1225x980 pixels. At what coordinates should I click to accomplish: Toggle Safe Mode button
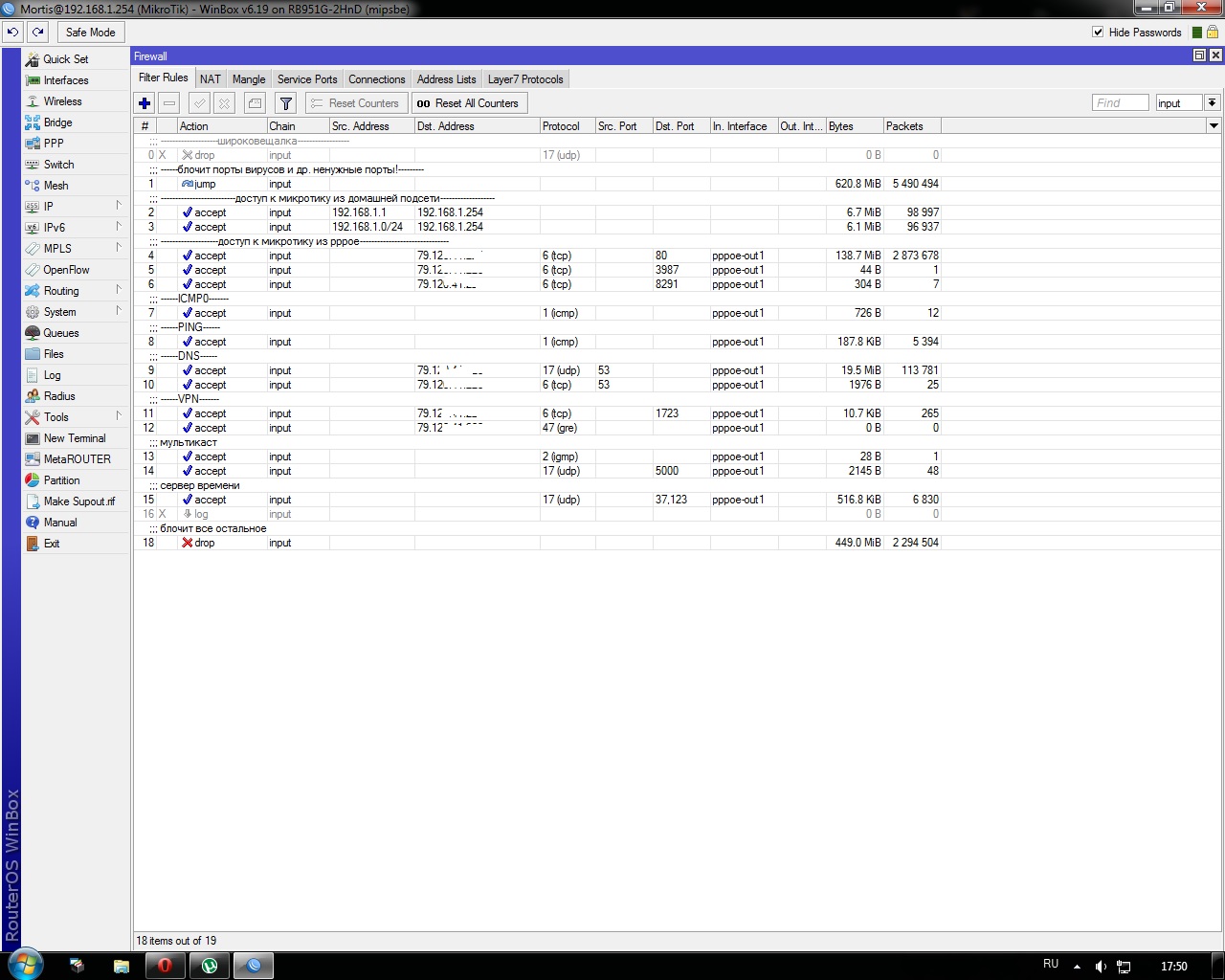tap(90, 32)
